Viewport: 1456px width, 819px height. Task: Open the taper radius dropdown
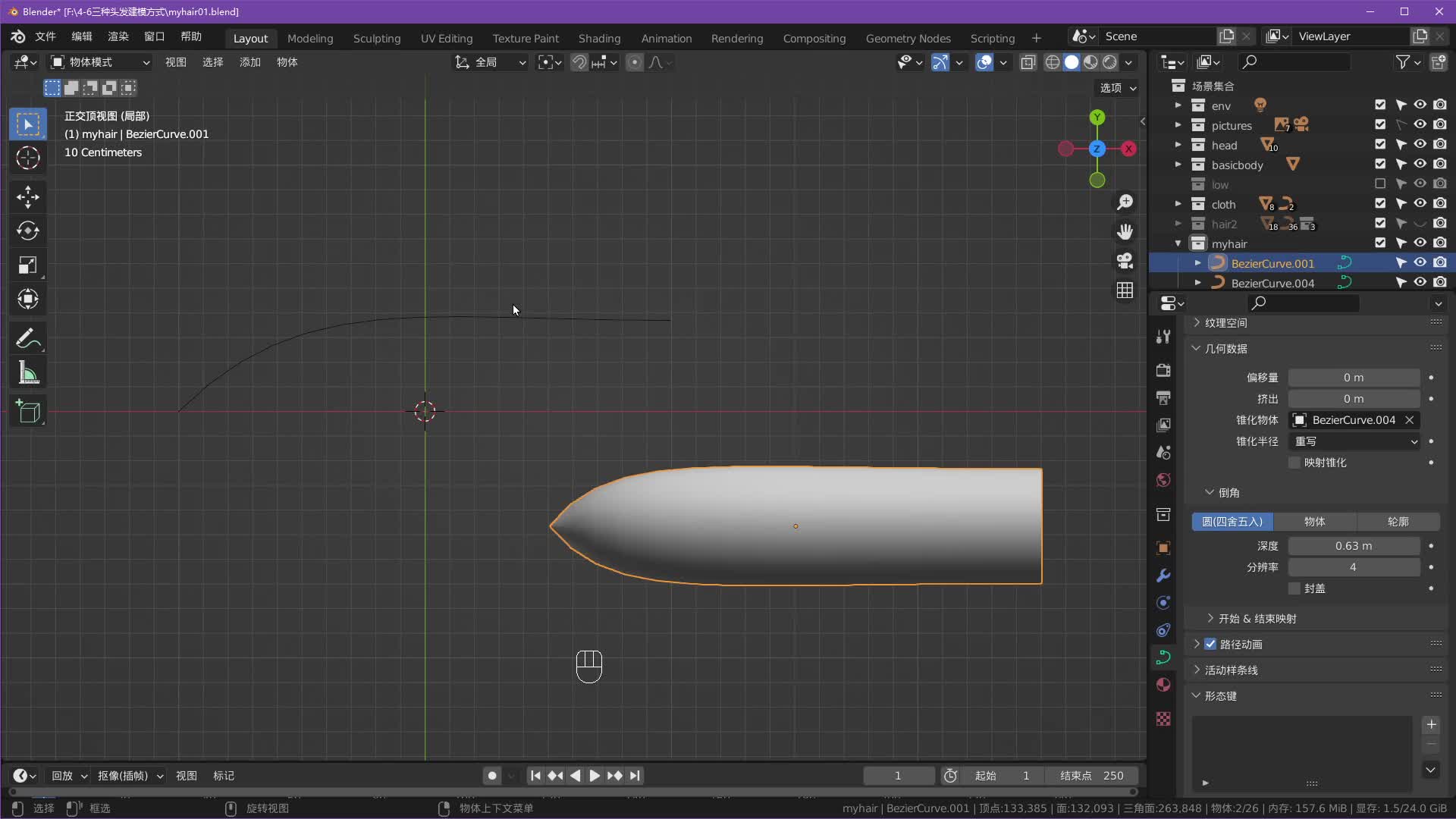[1354, 441]
